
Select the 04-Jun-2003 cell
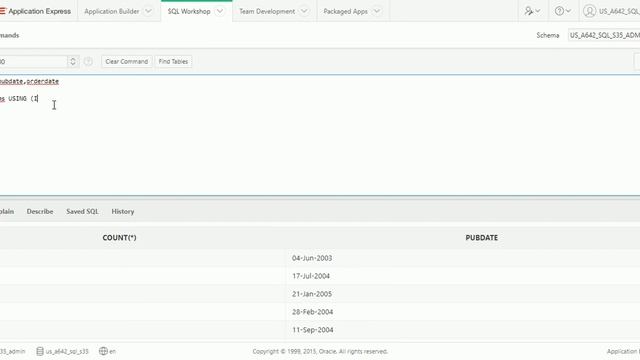click(x=312, y=258)
